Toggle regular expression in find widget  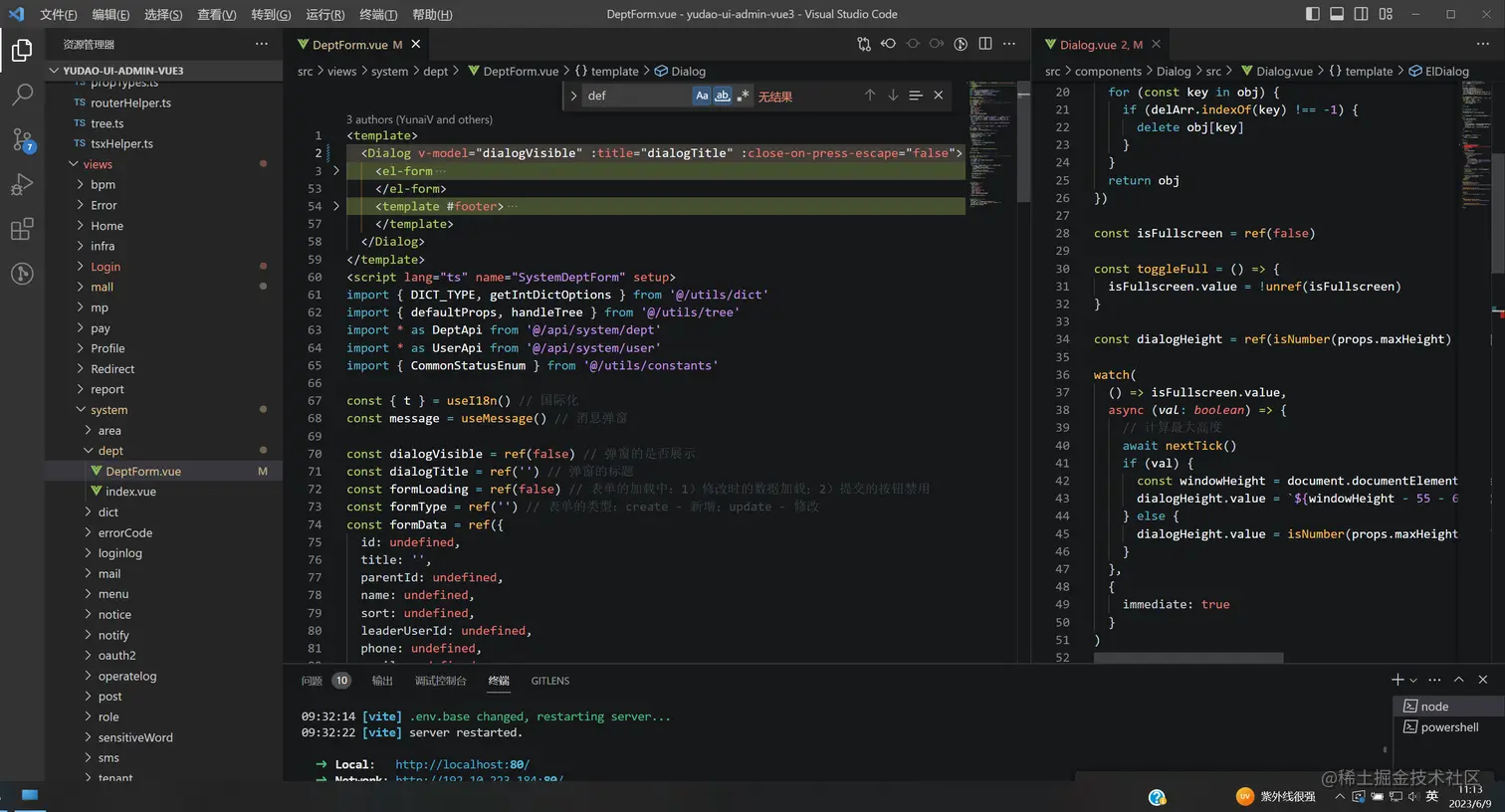pyautogui.click(x=743, y=96)
